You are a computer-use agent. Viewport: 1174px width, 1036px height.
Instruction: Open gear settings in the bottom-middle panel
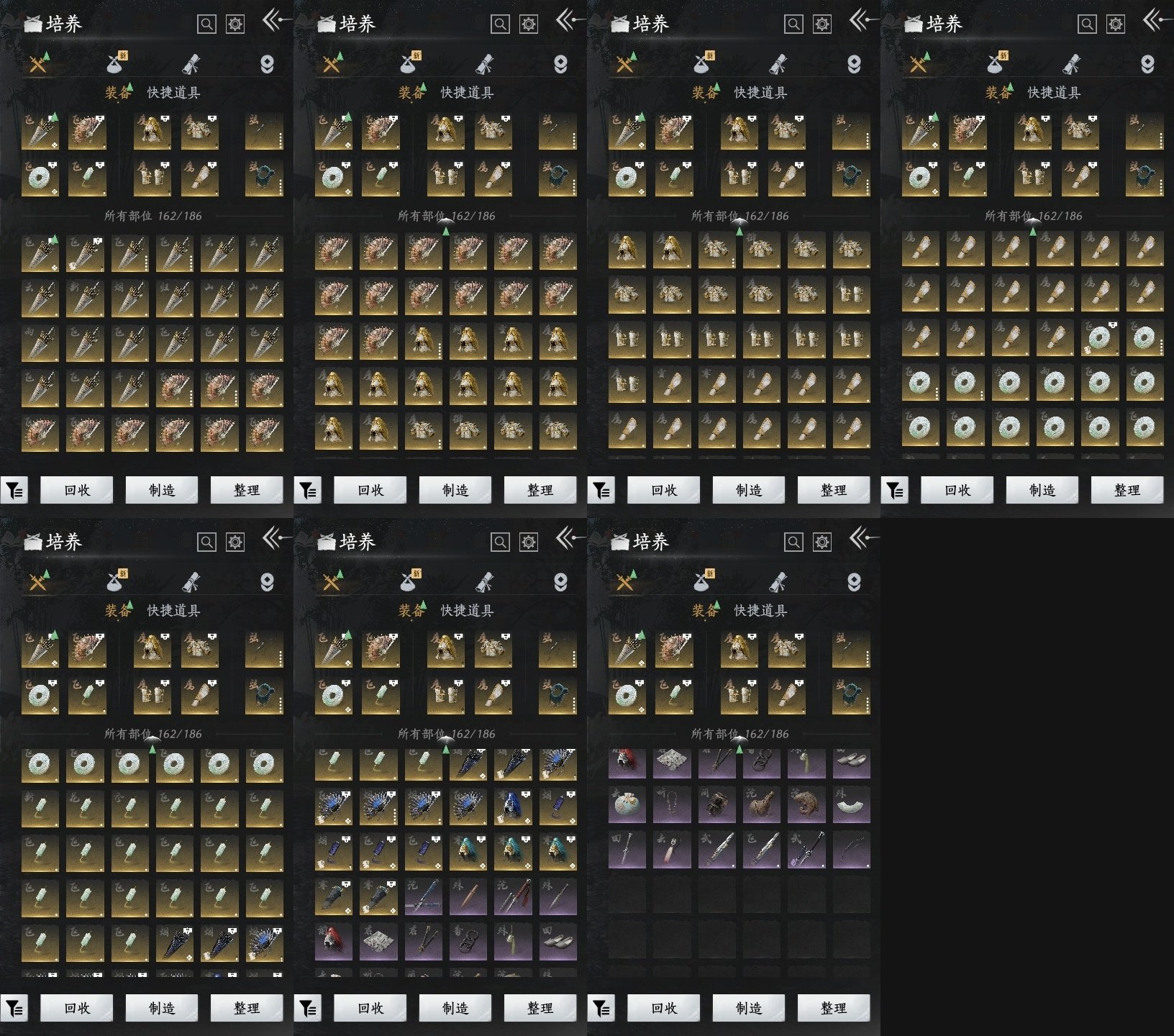tap(529, 542)
